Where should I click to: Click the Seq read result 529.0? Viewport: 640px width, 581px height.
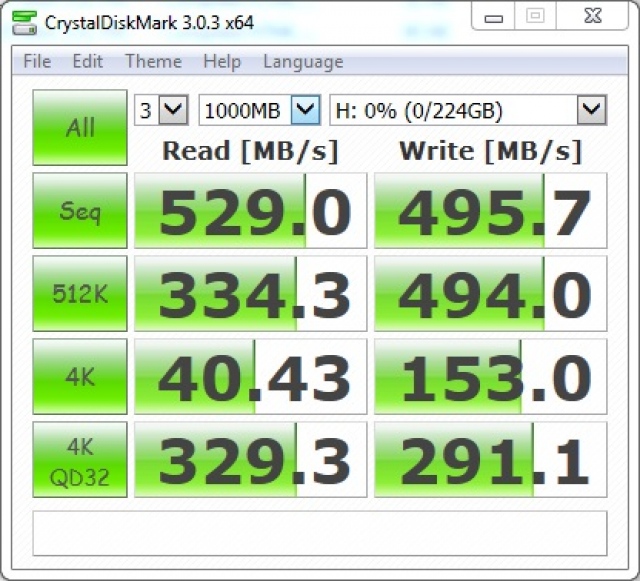click(x=251, y=211)
